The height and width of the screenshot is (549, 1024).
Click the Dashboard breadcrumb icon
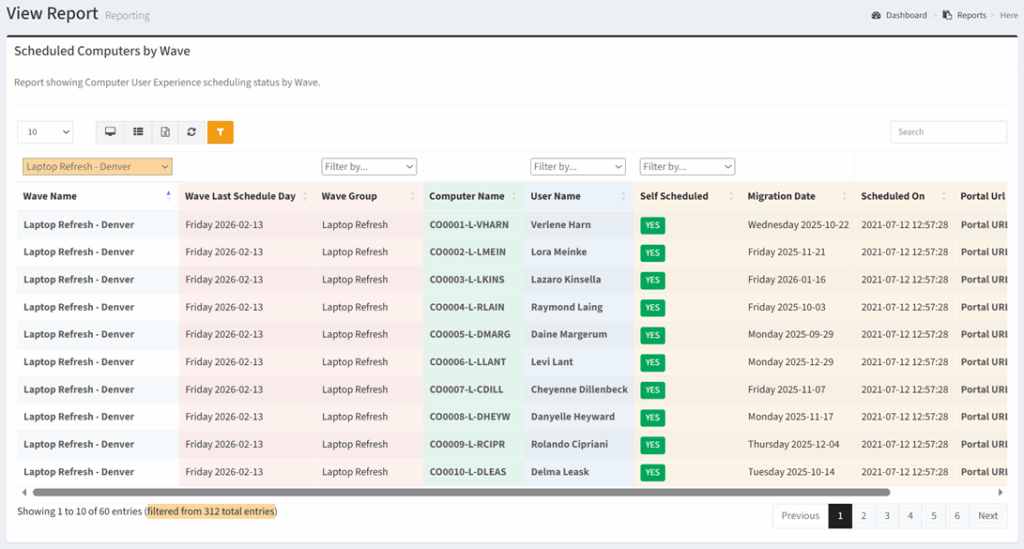876,15
